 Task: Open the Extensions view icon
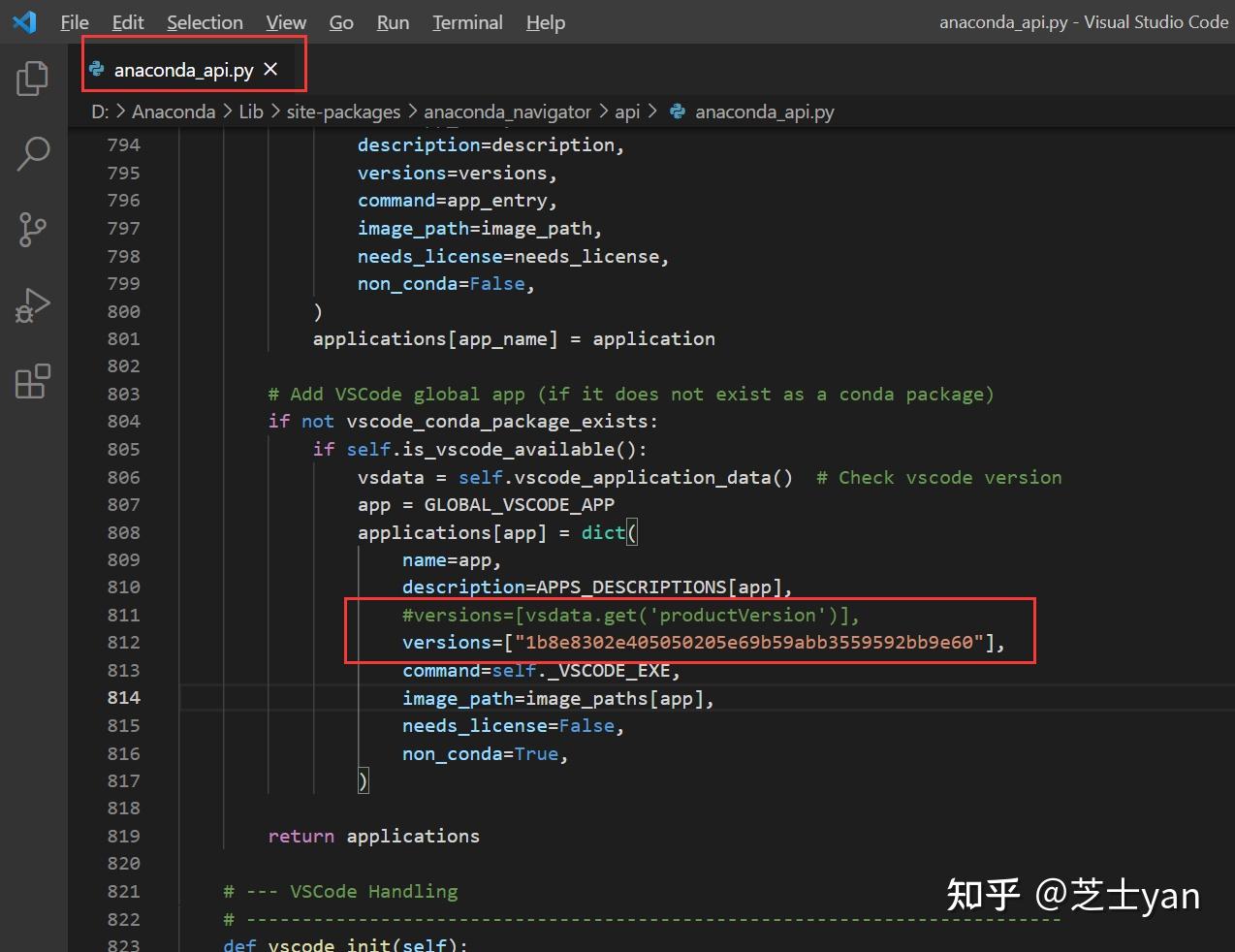point(32,381)
